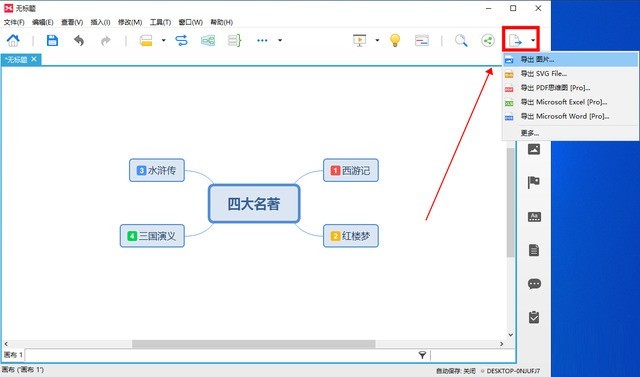Choose 导出 Microsoft Excel [Pro]... option
640x377 pixels.
click(570, 102)
